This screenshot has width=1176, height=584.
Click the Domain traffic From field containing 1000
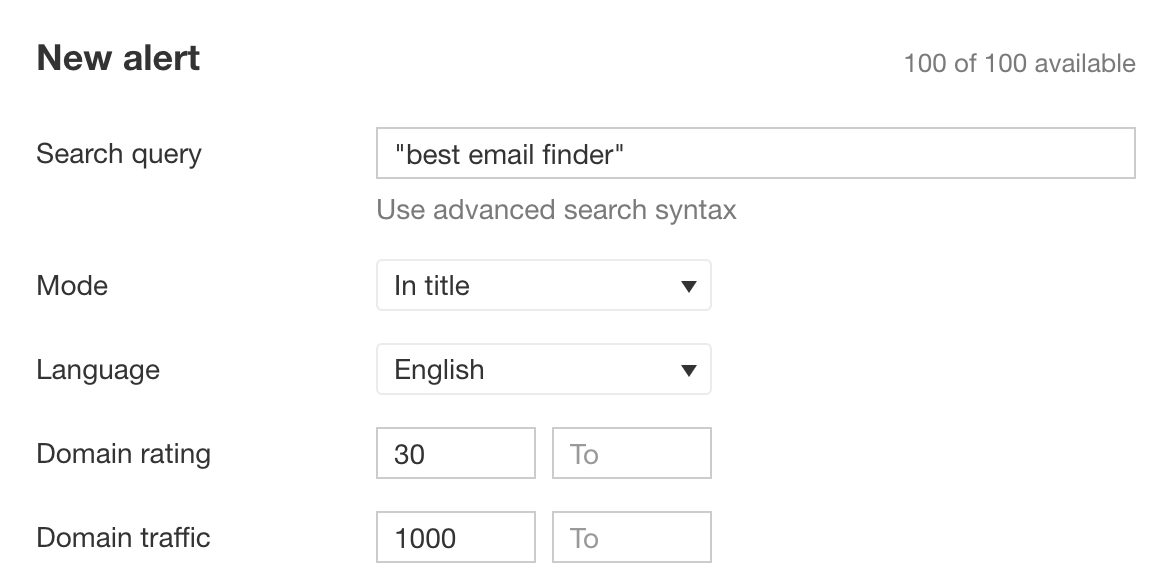[455, 537]
